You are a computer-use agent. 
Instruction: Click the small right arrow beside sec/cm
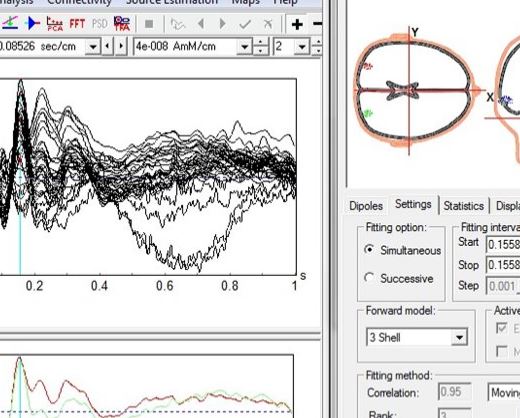pos(121,46)
